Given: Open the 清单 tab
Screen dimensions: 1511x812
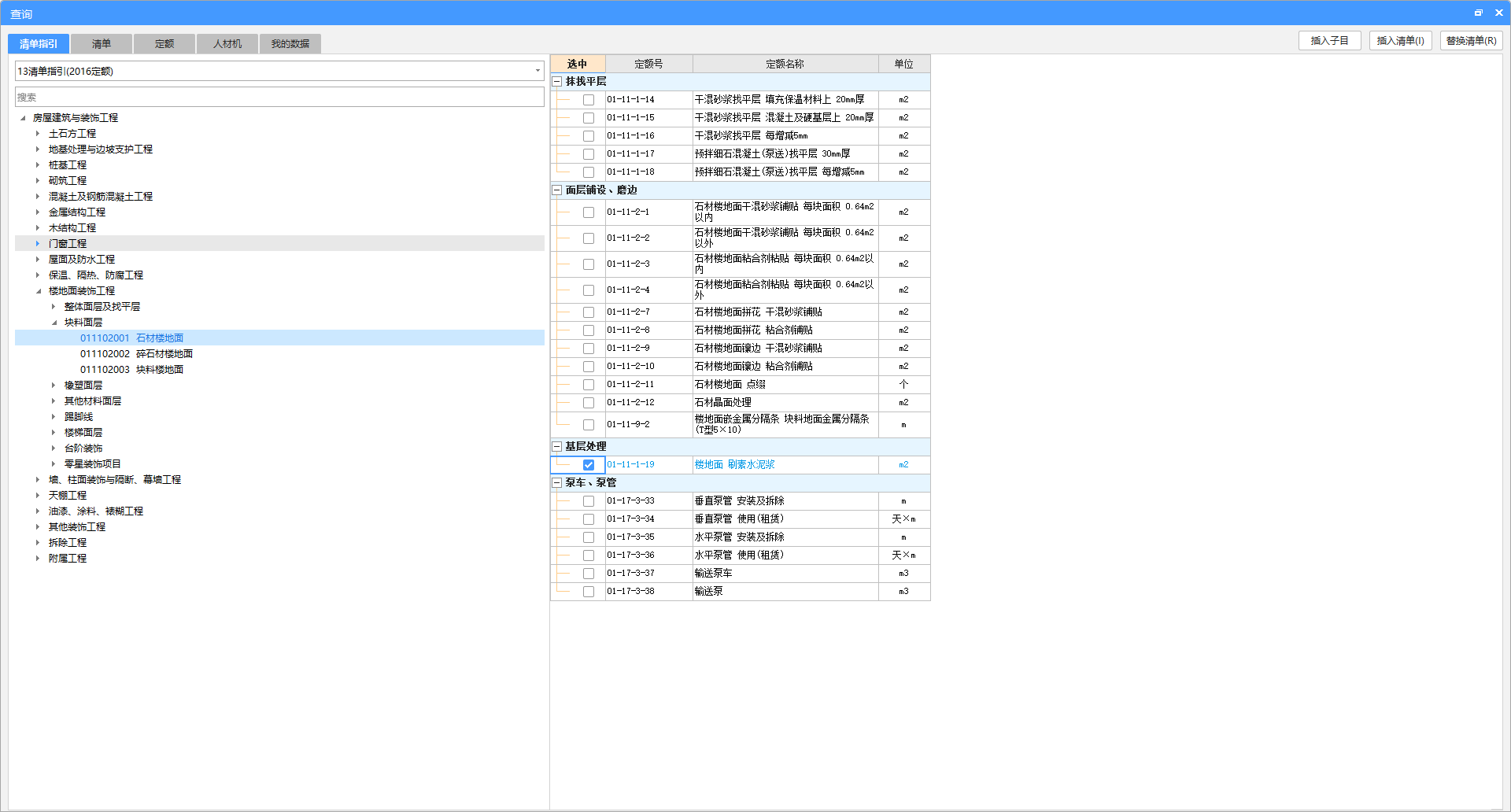Looking at the screenshot, I should coord(102,44).
